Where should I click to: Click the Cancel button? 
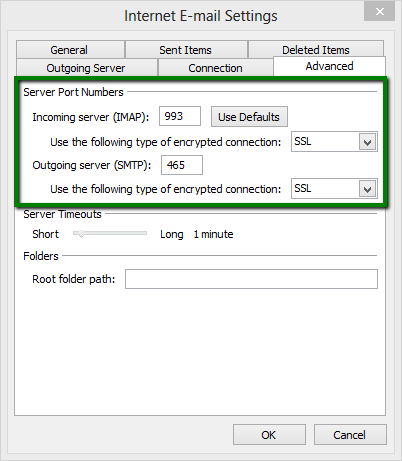point(350,435)
